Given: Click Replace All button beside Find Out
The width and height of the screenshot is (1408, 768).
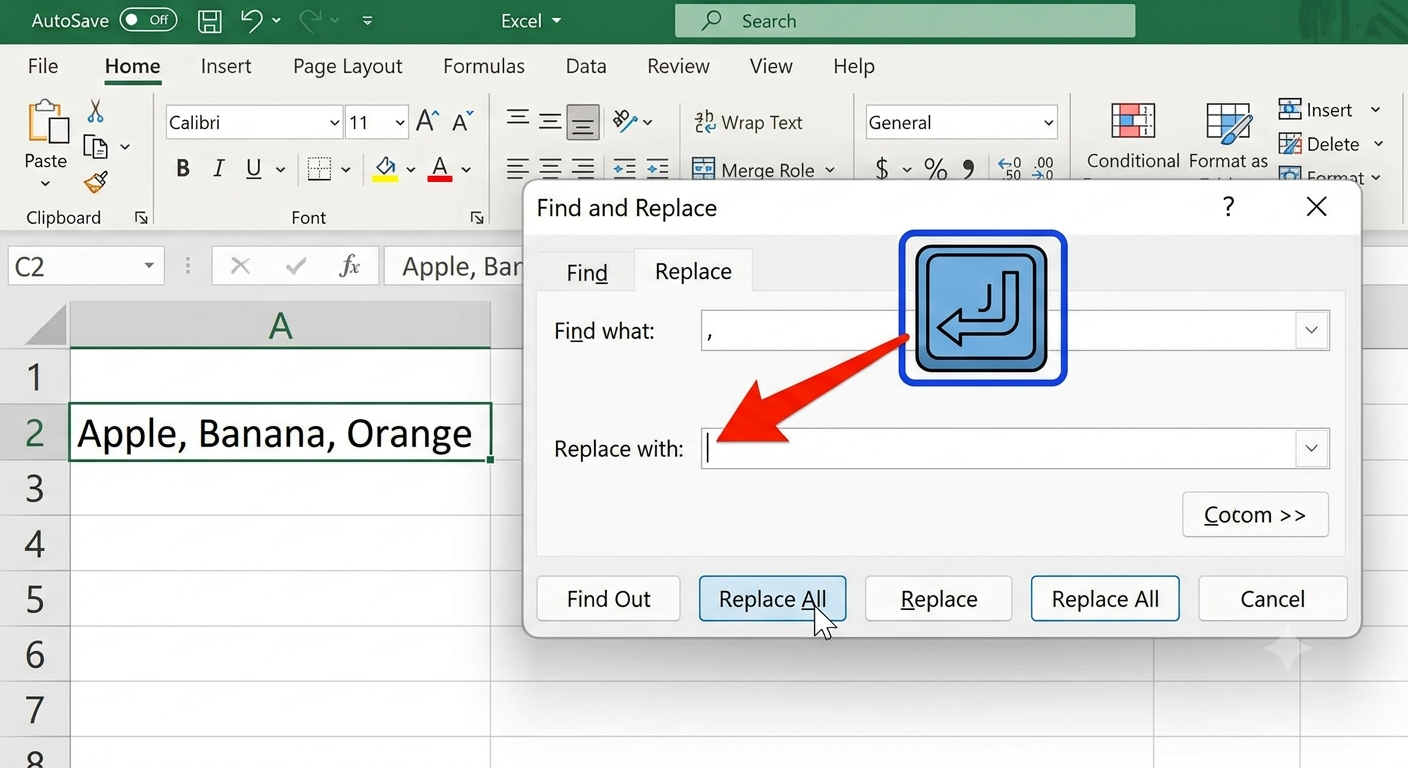Looking at the screenshot, I should (x=772, y=599).
